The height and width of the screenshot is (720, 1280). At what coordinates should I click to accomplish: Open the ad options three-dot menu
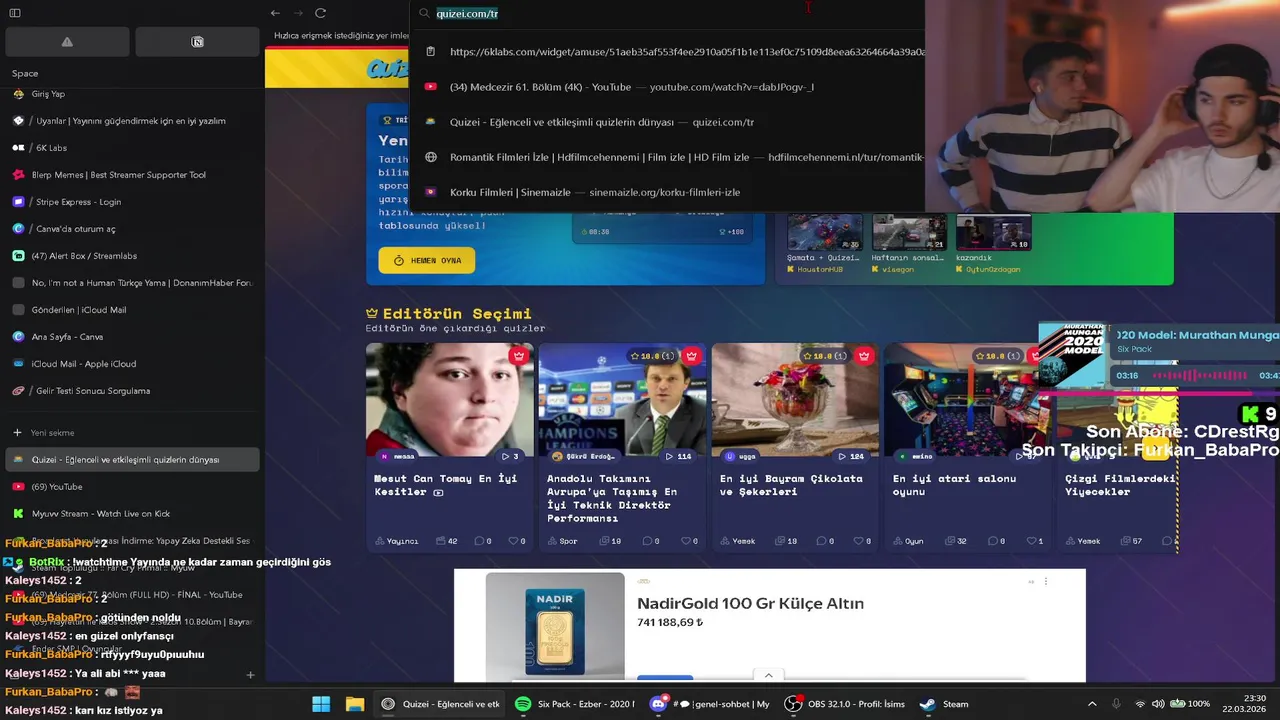point(1046,581)
